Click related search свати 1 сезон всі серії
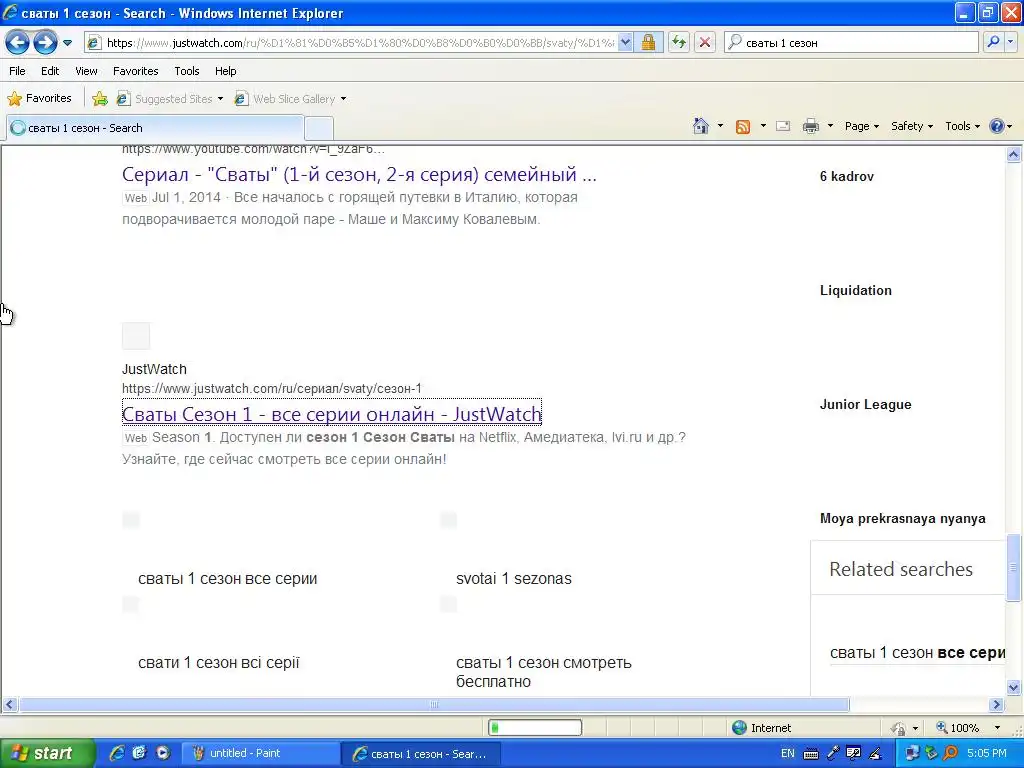1024x768 pixels. [219, 663]
